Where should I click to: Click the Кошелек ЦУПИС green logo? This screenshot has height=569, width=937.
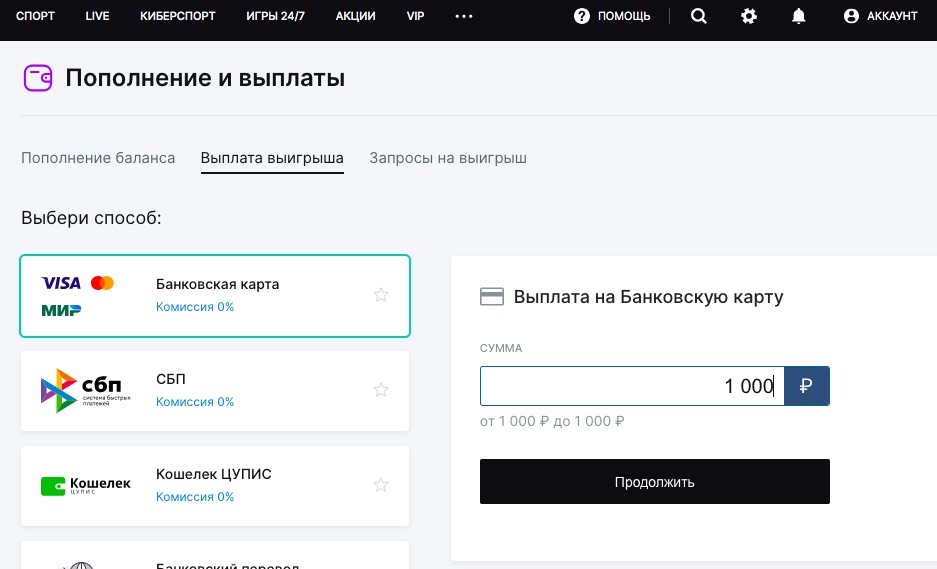85,485
